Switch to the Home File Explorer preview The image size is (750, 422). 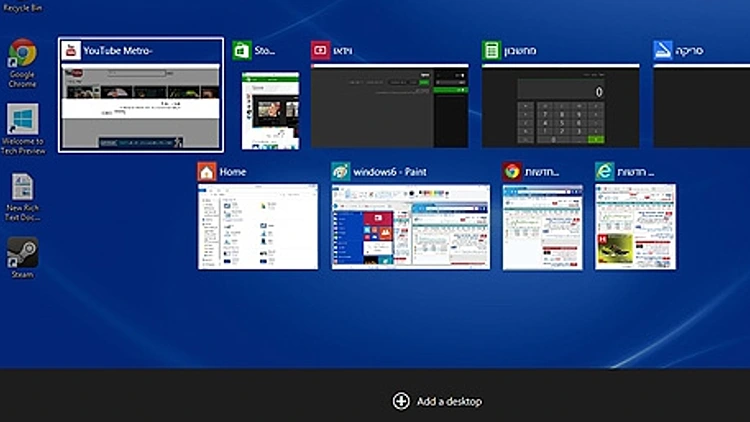coord(258,227)
